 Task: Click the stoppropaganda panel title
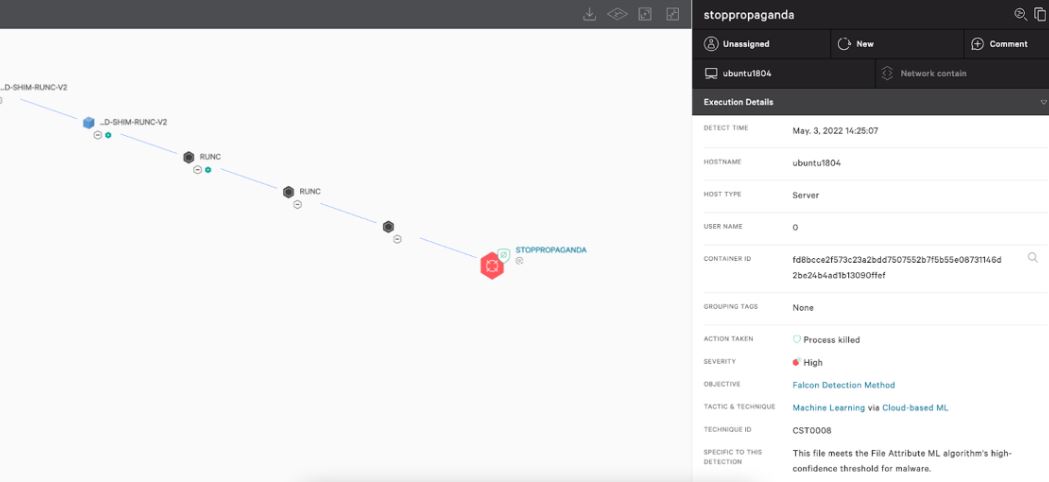point(749,15)
